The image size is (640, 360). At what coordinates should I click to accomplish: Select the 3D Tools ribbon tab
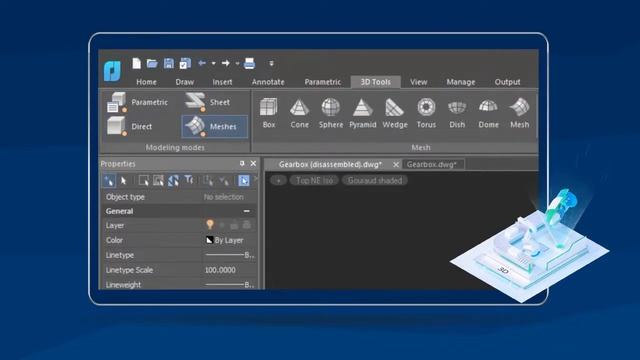[376, 82]
